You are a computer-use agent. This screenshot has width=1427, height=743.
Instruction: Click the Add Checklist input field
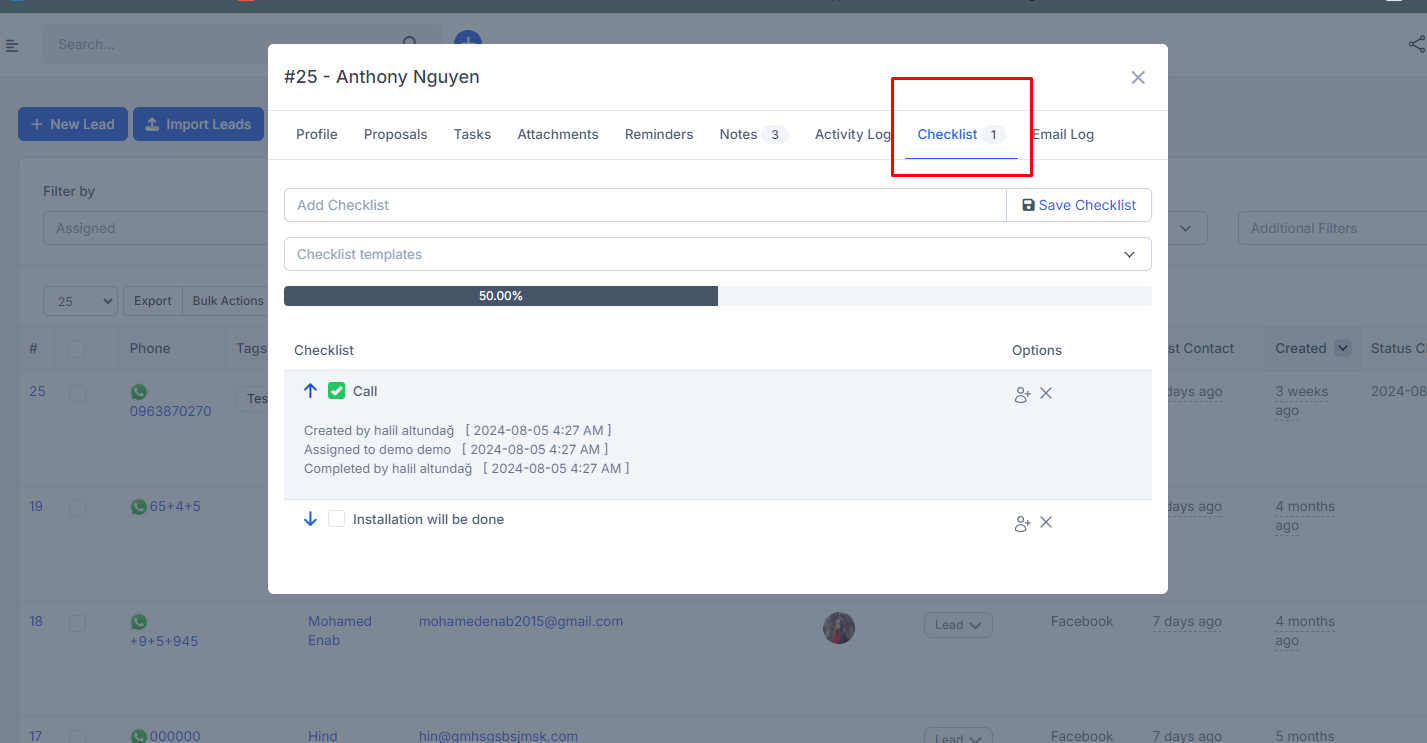[640, 205]
